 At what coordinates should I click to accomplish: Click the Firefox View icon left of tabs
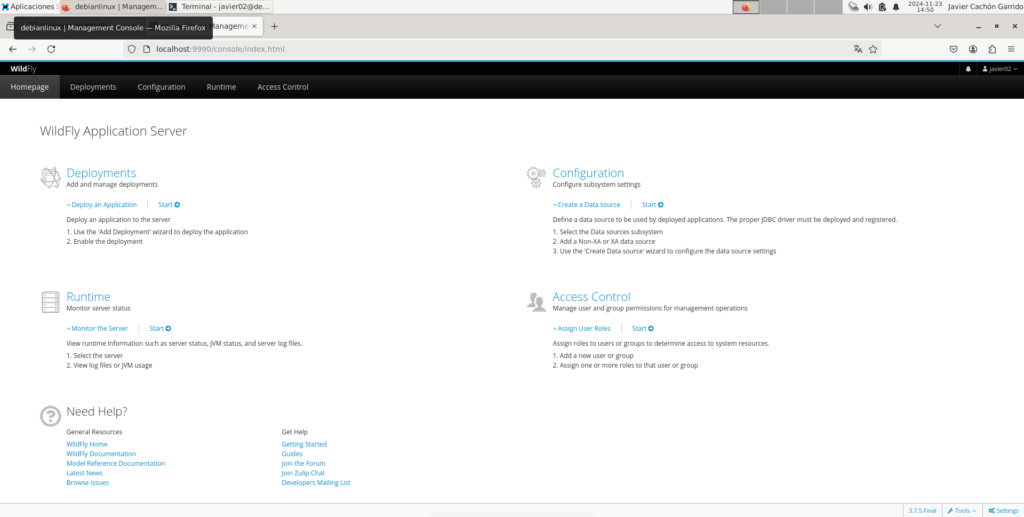pyautogui.click(x=9, y=26)
